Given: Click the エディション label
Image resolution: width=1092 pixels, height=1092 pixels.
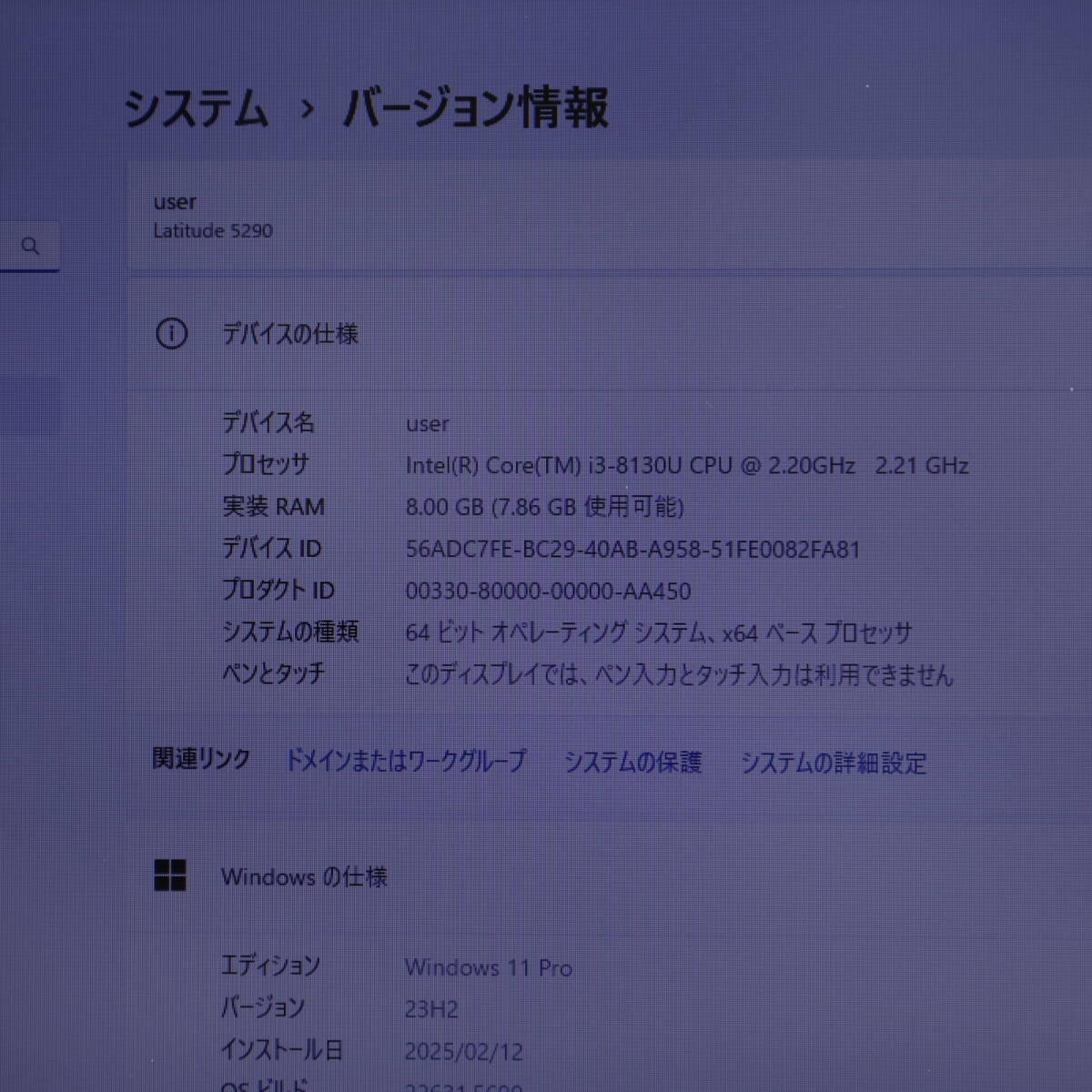Looking at the screenshot, I should pos(270,966).
